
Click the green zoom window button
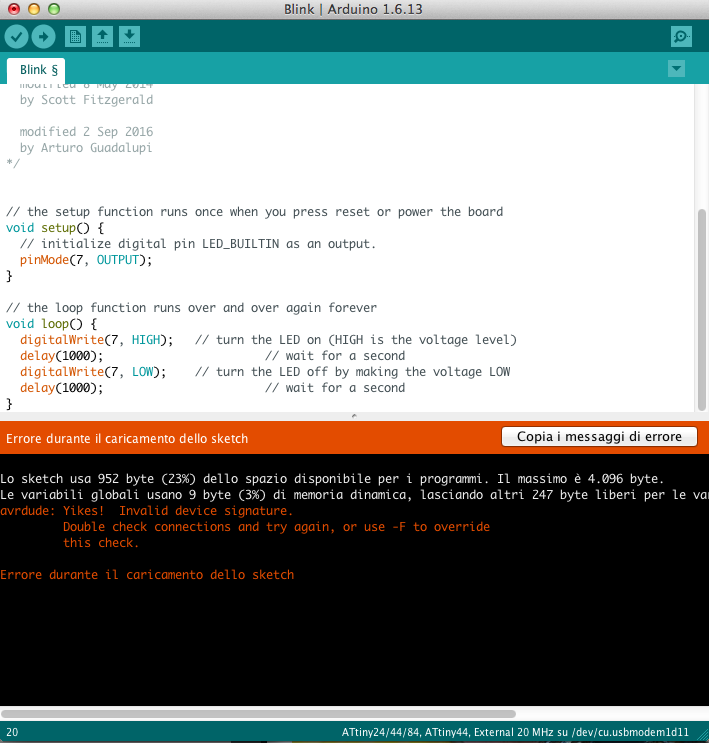54,9
